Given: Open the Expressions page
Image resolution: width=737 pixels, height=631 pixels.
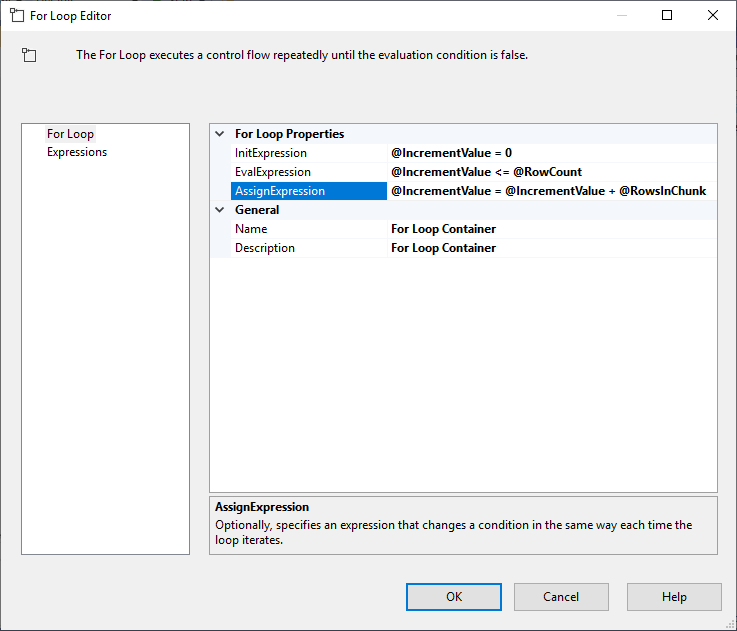Looking at the screenshot, I should click(x=77, y=152).
